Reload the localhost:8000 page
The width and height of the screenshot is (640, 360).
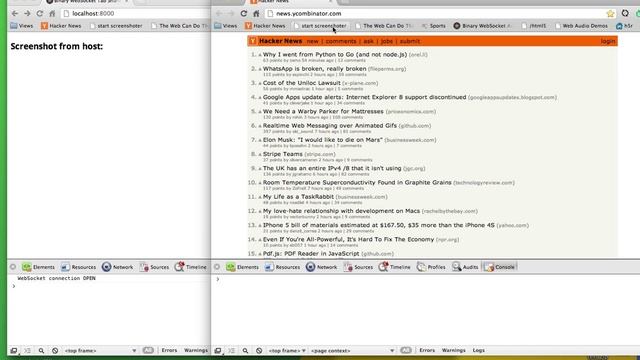point(40,13)
